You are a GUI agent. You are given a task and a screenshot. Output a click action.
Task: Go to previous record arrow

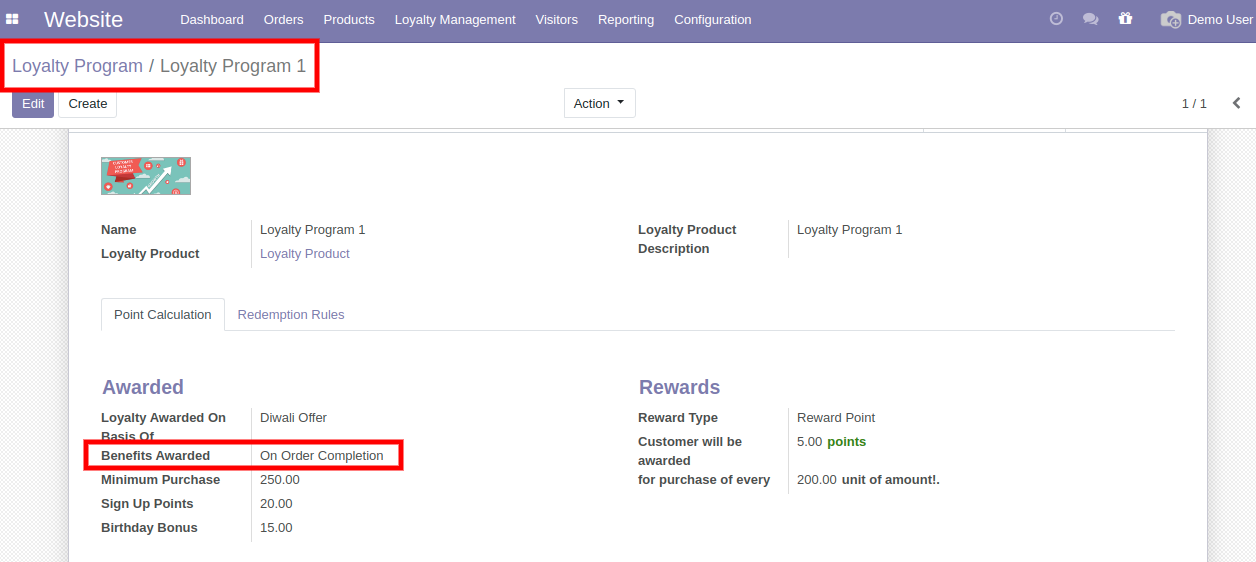tap(1236, 103)
